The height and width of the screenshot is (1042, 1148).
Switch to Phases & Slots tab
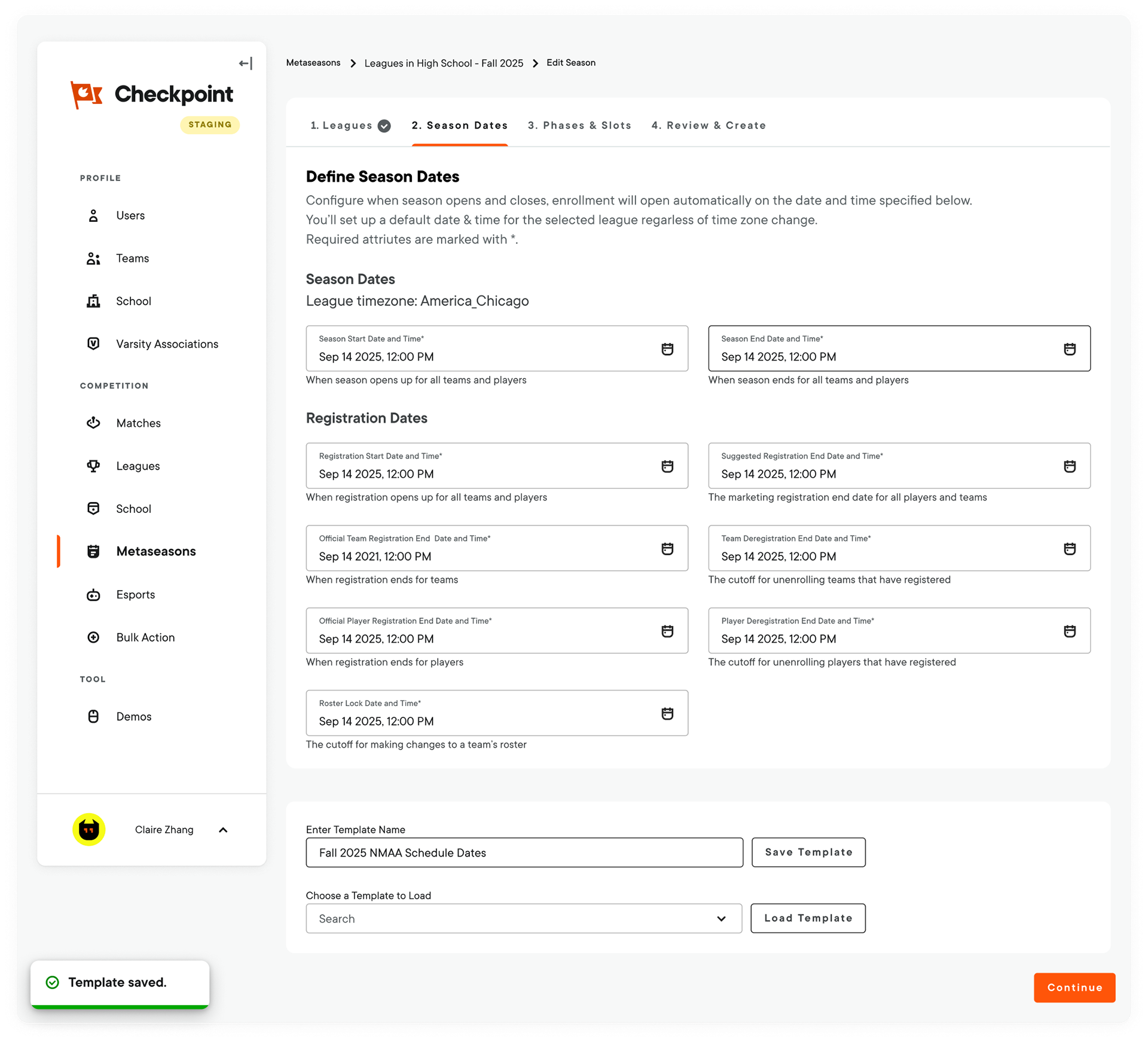coord(579,126)
